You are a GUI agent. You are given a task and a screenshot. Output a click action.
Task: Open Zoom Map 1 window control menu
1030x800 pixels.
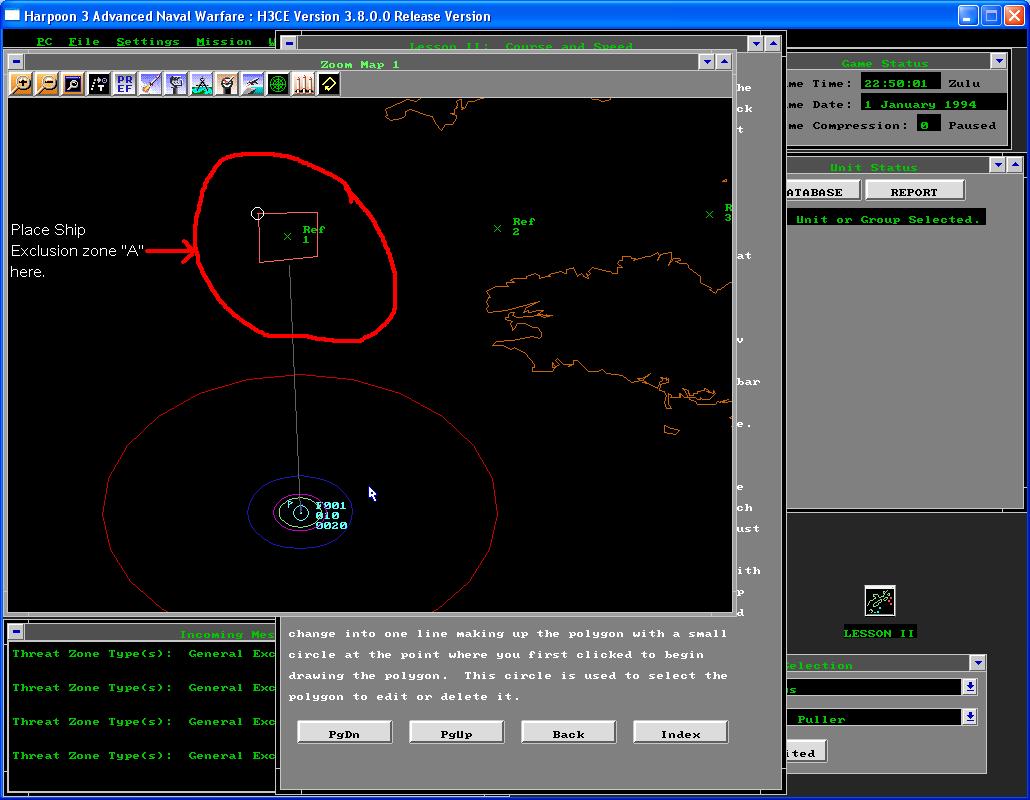pyautogui.click(x=16, y=62)
